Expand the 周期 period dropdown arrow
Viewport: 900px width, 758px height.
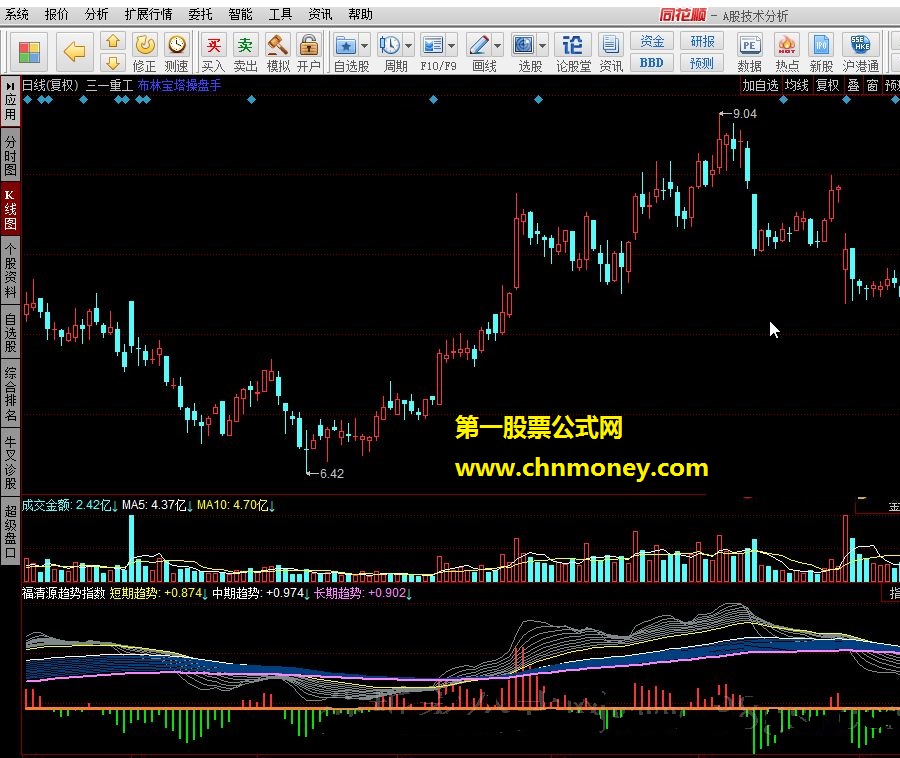408,45
